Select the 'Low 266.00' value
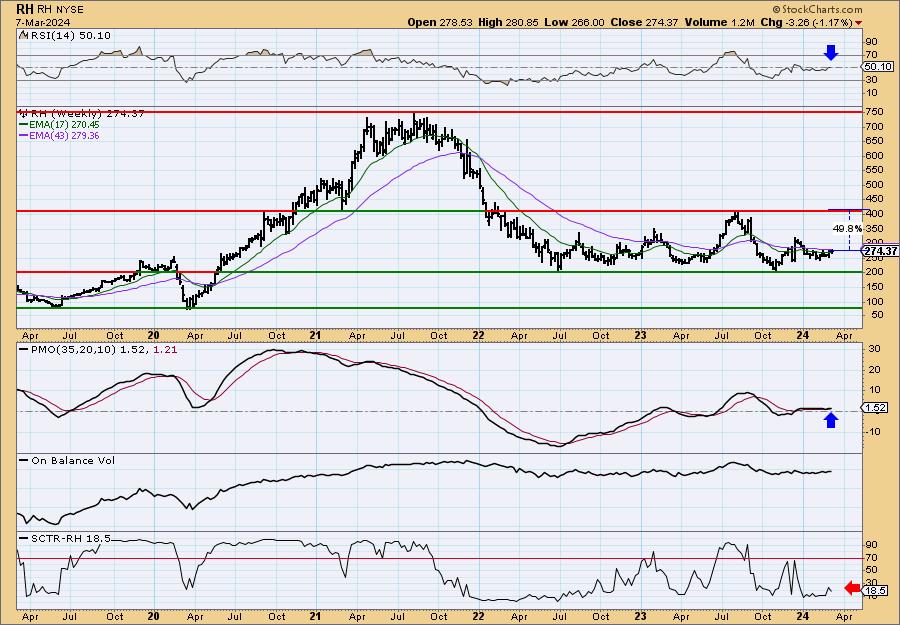Screen dimensions: 900x625 coord(574,22)
